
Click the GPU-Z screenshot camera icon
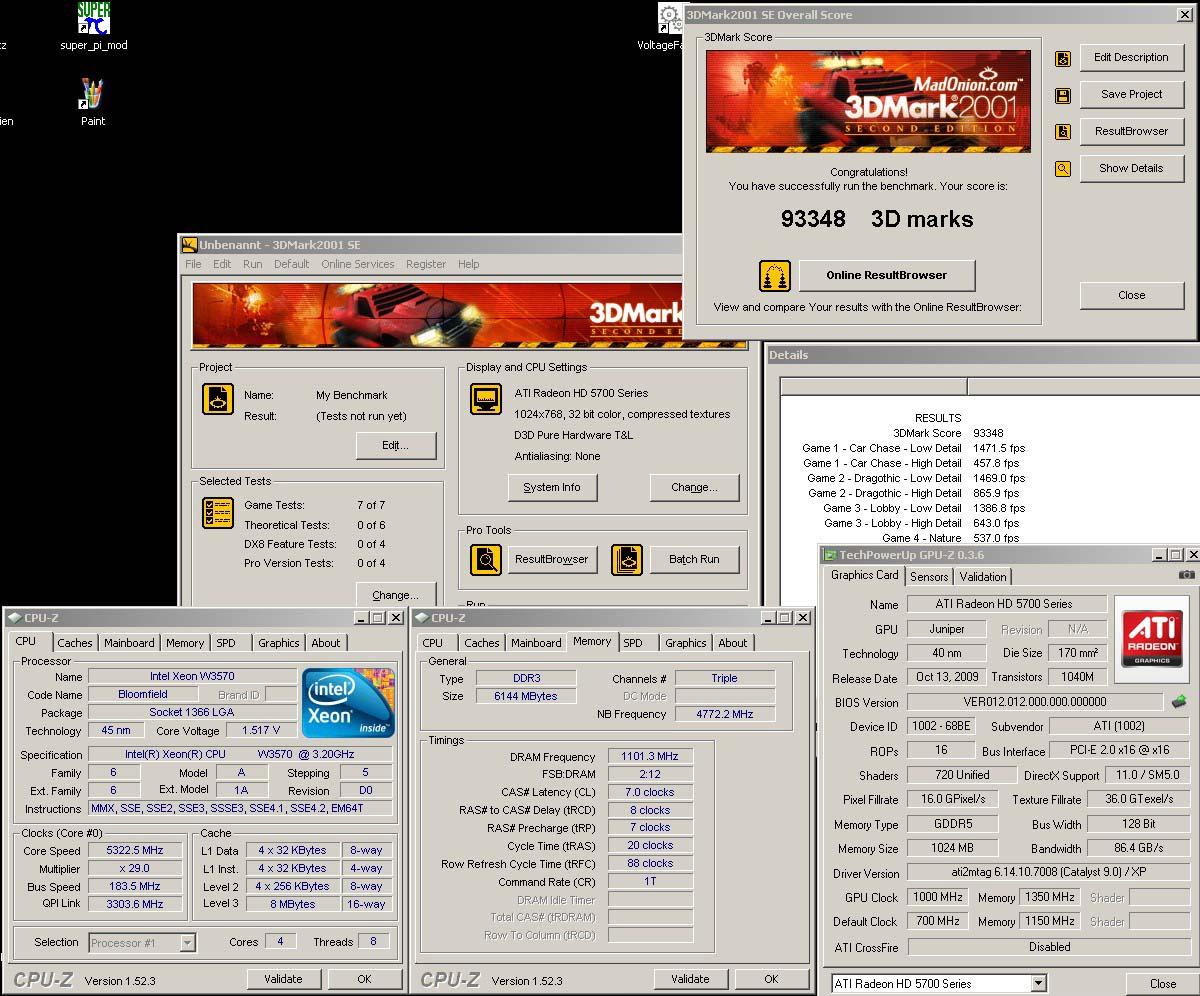click(1186, 575)
